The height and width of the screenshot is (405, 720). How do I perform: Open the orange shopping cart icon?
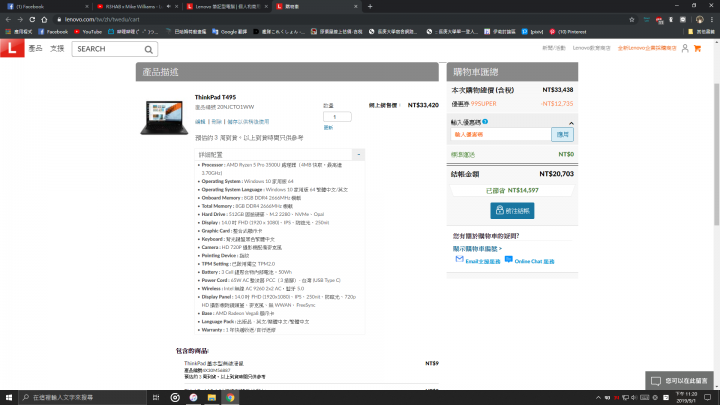tap(698, 48)
